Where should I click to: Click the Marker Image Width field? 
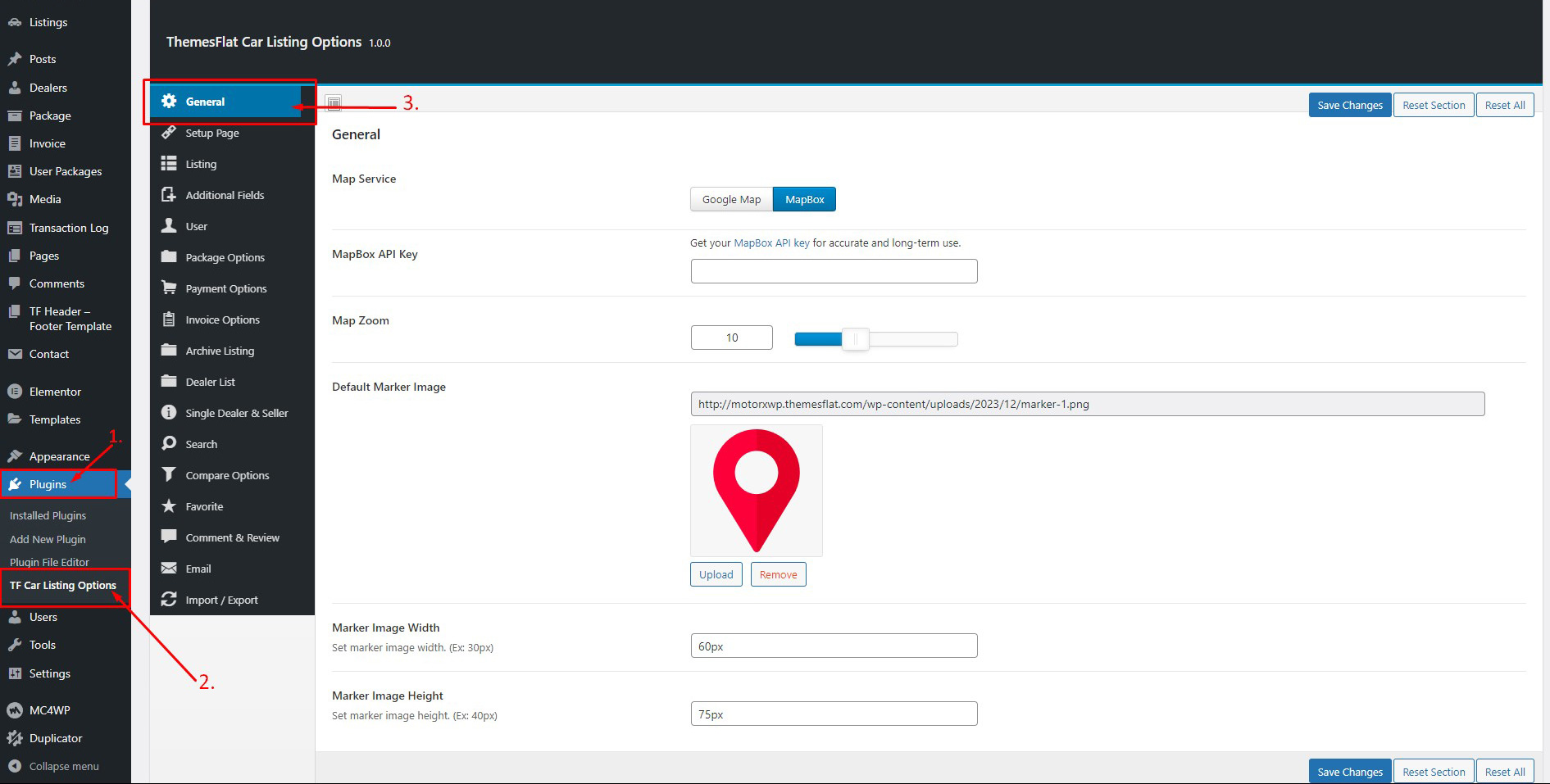pyautogui.click(x=834, y=646)
